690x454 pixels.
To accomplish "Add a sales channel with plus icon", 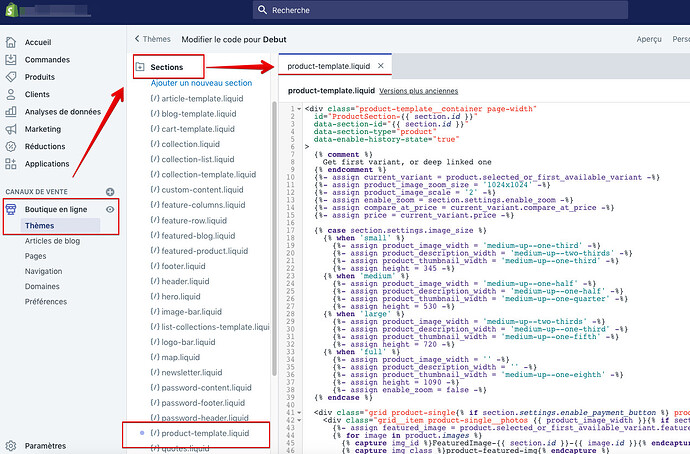I will pyautogui.click(x=110, y=192).
